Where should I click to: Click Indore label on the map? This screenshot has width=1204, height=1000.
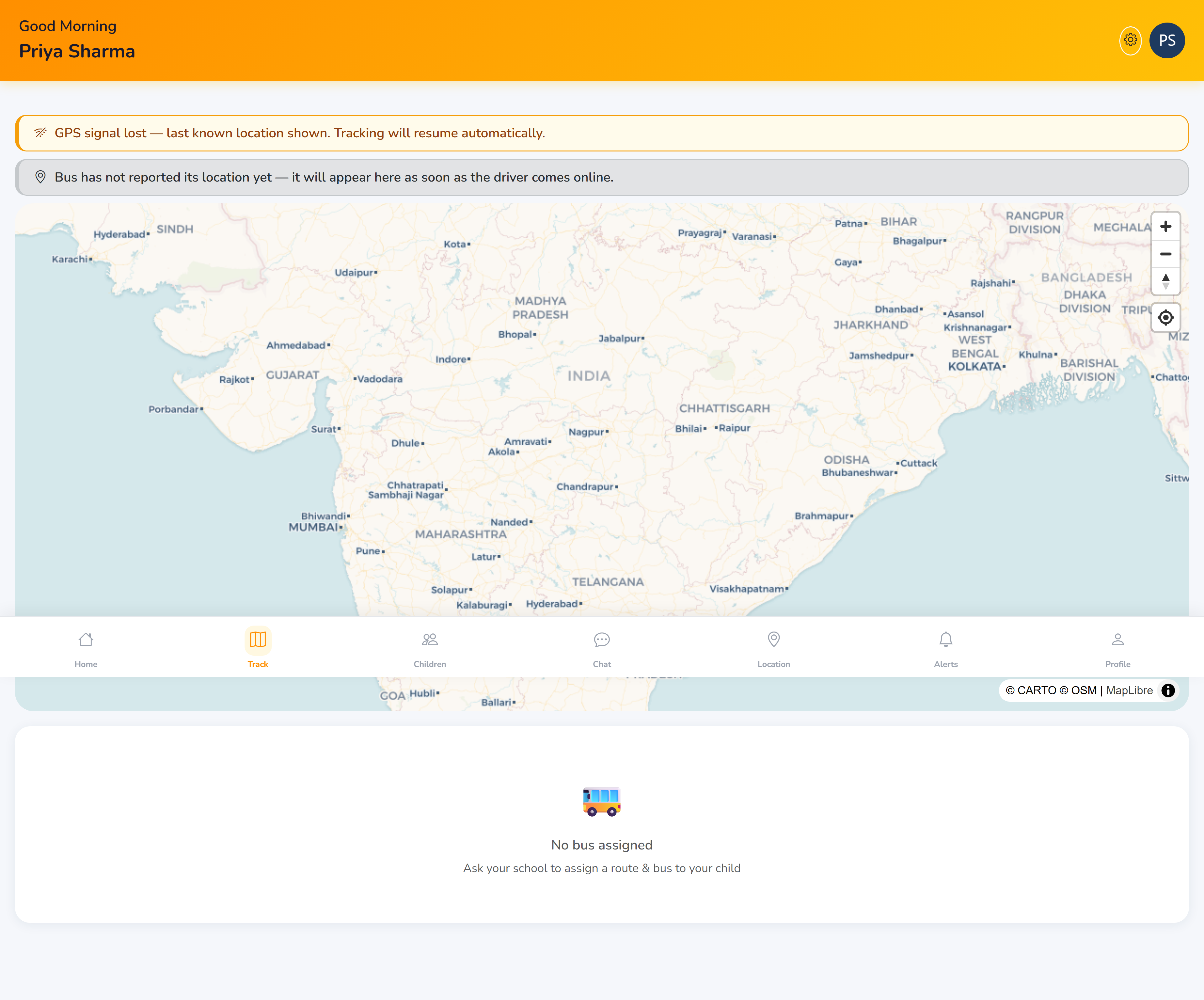[x=451, y=360]
